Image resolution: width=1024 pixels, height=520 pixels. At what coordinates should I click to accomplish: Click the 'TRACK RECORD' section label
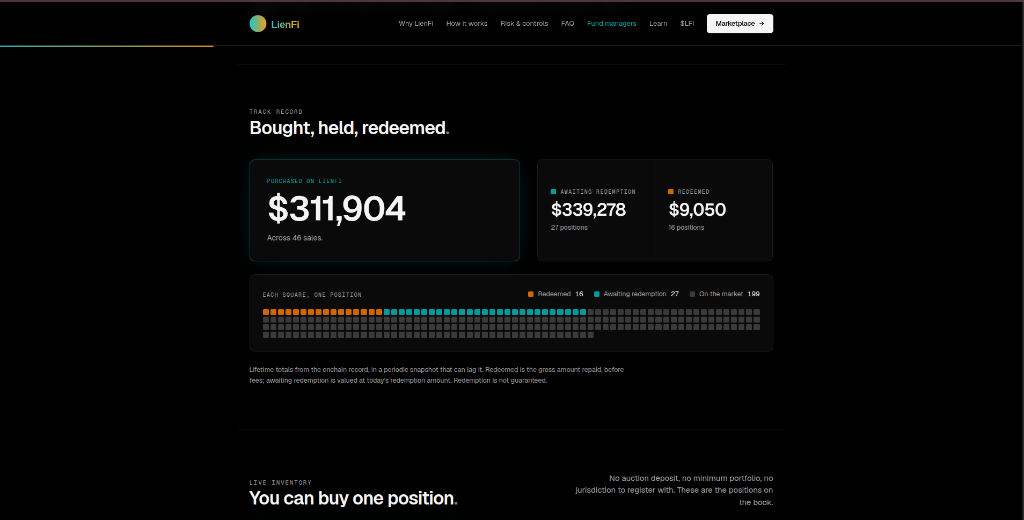point(276,112)
